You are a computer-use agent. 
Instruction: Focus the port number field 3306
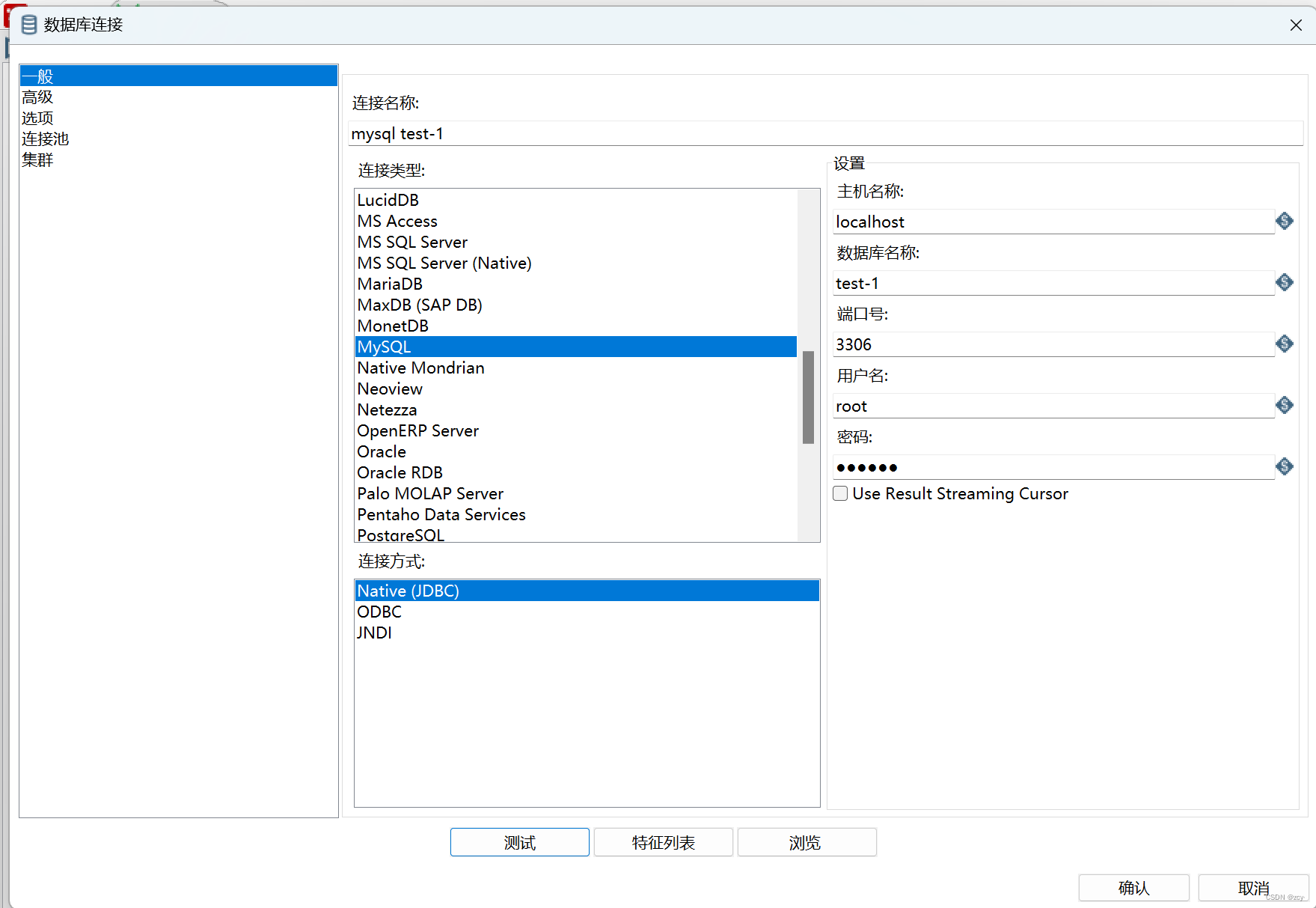click(1053, 344)
